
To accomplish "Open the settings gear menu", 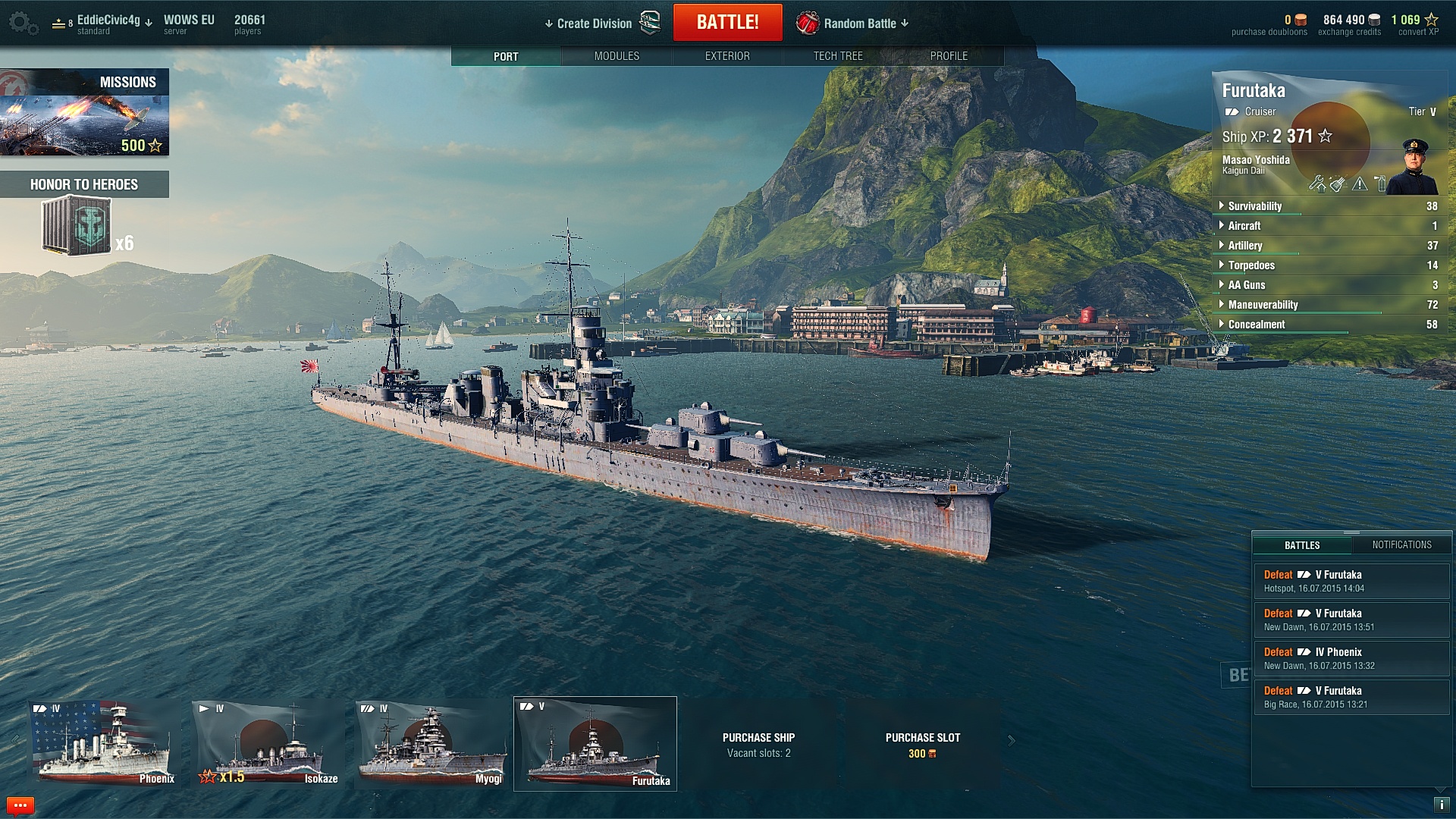I will [23, 24].
